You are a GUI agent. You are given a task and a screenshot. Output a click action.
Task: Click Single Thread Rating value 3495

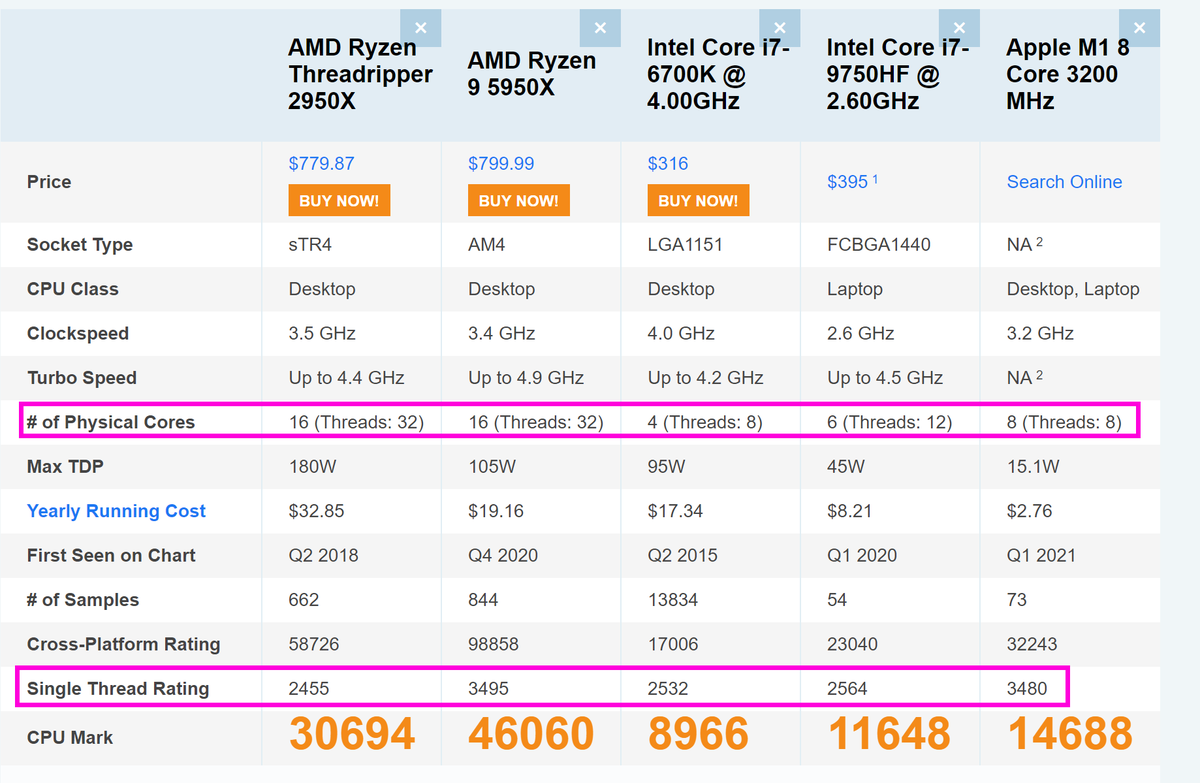[489, 688]
